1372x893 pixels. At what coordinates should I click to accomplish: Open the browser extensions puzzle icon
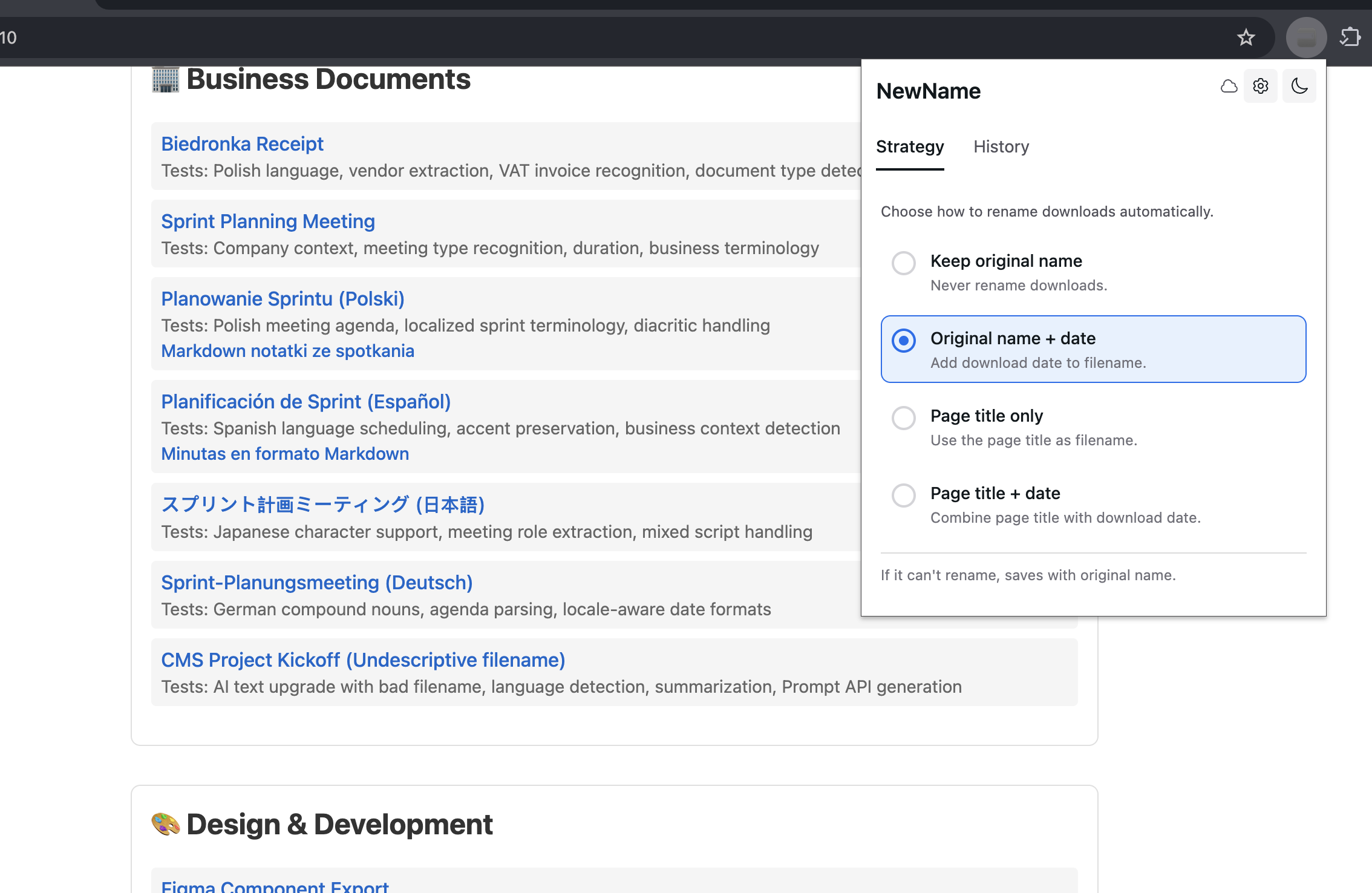pos(1350,38)
